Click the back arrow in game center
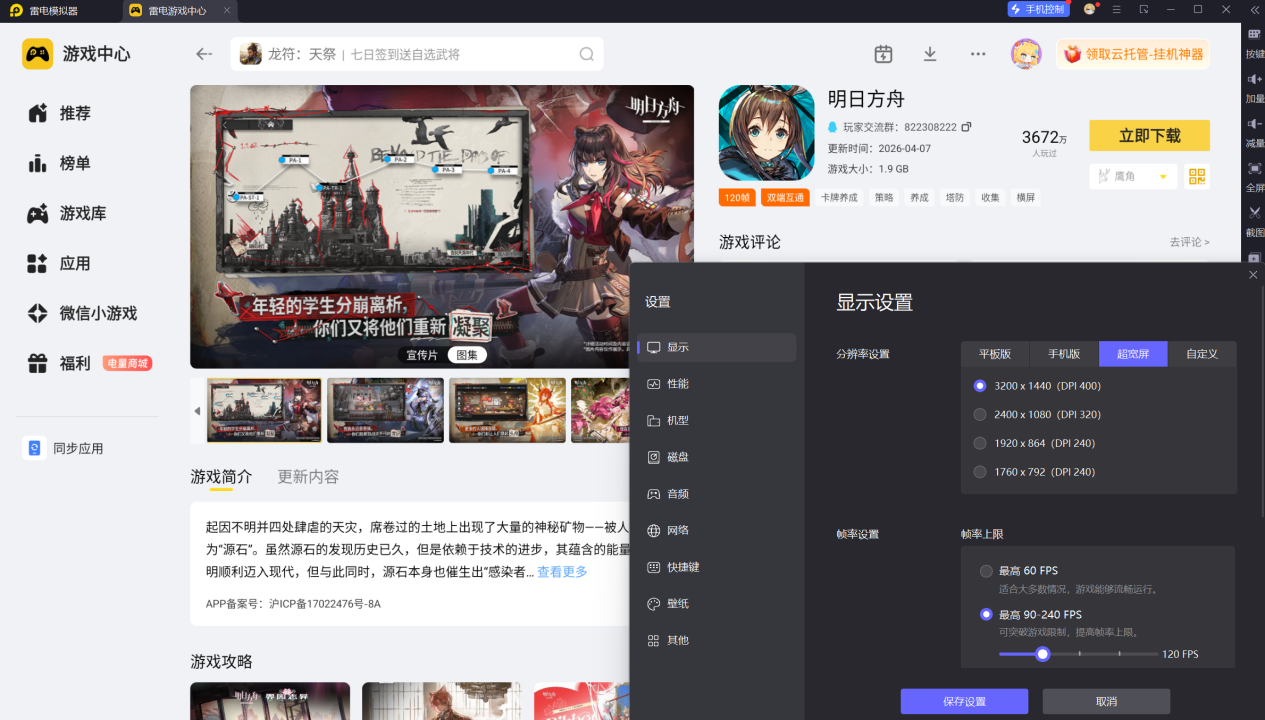Screen dimensions: 1265x720 coord(204,54)
